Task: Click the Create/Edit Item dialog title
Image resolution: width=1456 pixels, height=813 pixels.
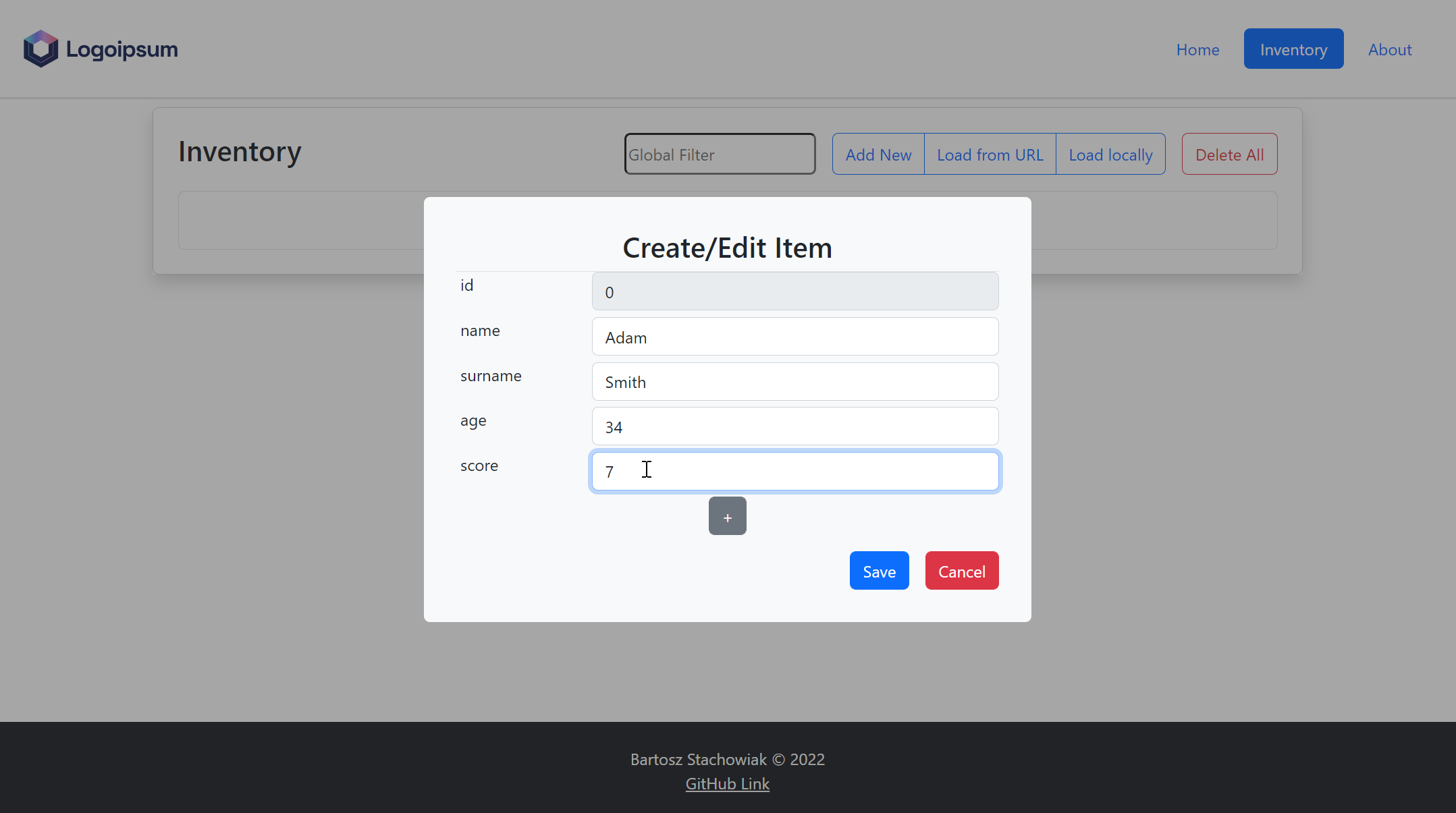Action: click(x=727, y=247)
